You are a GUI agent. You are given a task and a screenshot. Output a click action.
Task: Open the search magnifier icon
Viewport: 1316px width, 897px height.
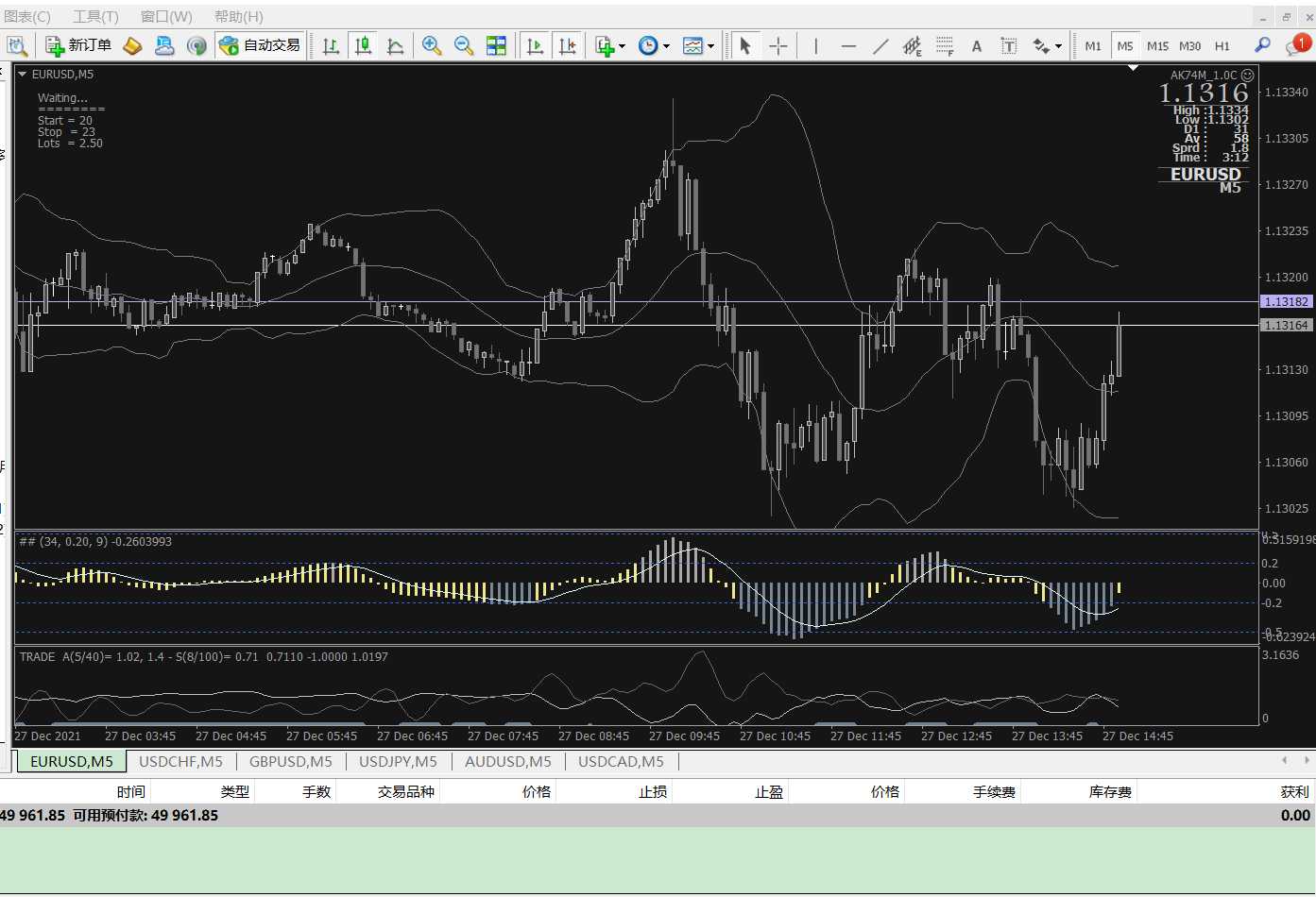pyautogui.click(x=1262, y=44)
